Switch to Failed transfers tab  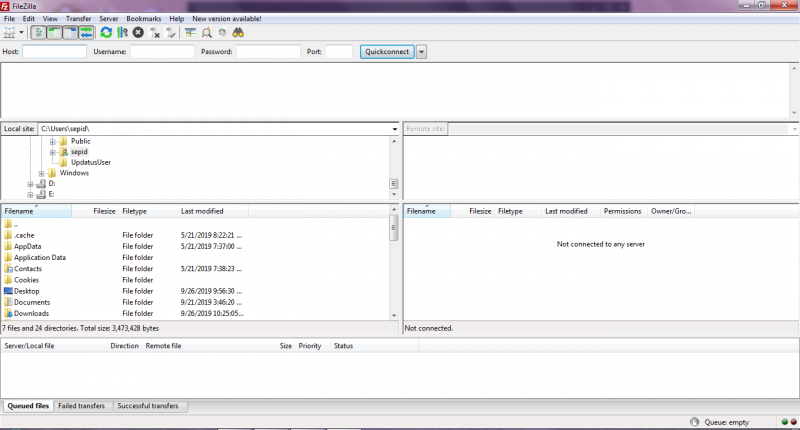tap(82, 406)
